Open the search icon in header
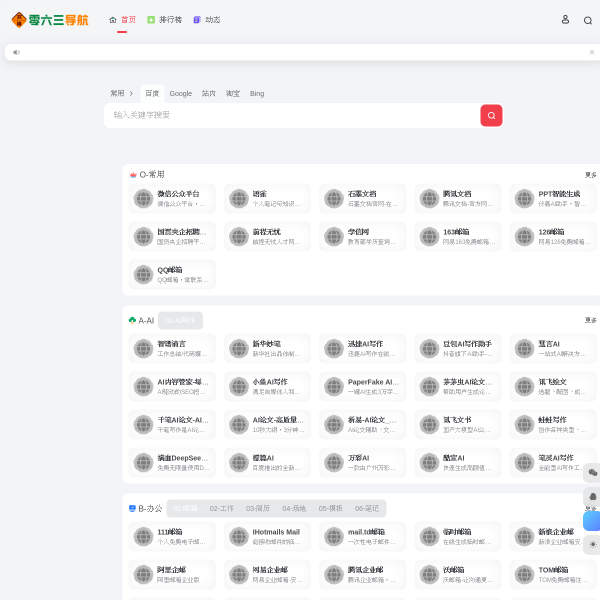The image size is (600, 600). tap(588, 20)
